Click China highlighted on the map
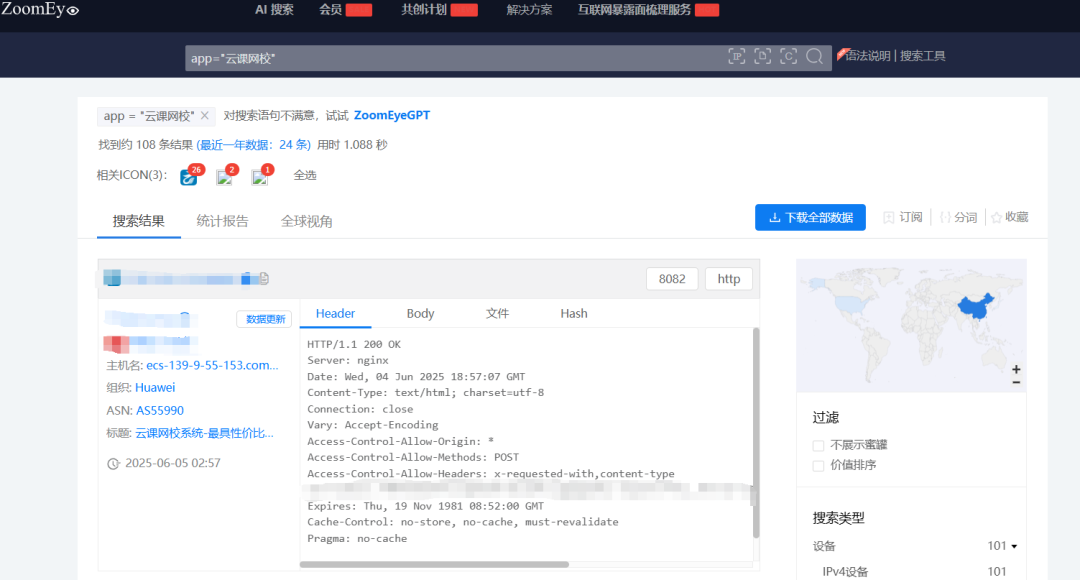Image resolution: width=1080 pixels, height=580 pixels. pyautogui.click(x=976, y=305)
